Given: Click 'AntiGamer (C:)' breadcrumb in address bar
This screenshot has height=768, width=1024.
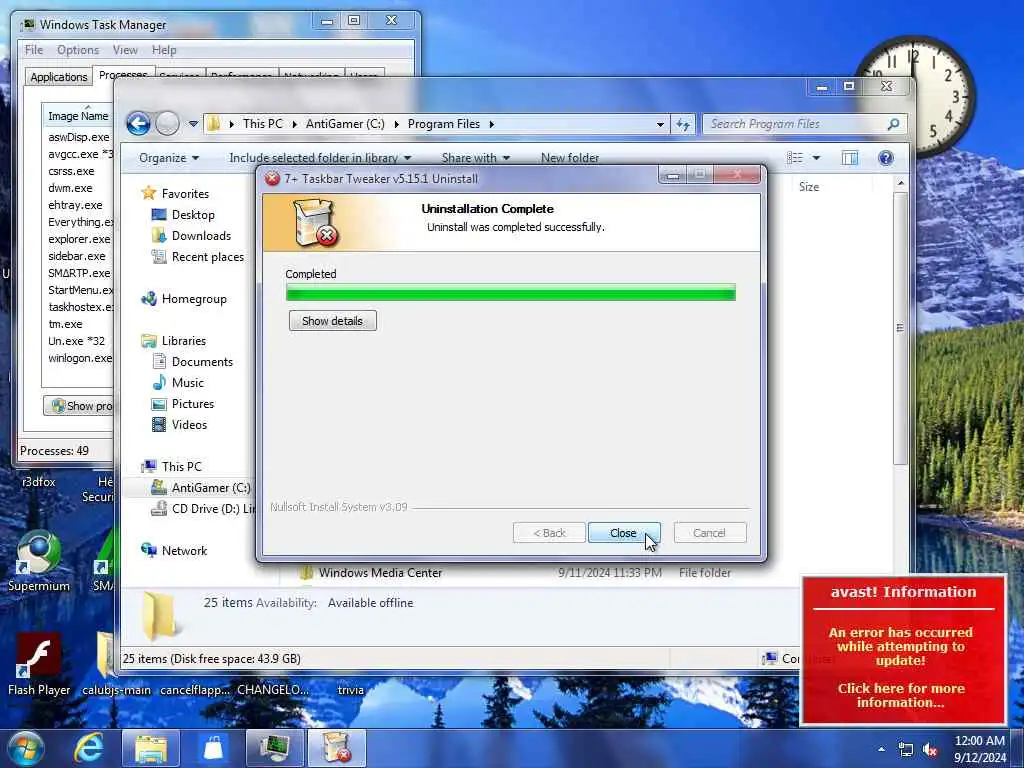Looking at the screenshot, I should 345,123.
